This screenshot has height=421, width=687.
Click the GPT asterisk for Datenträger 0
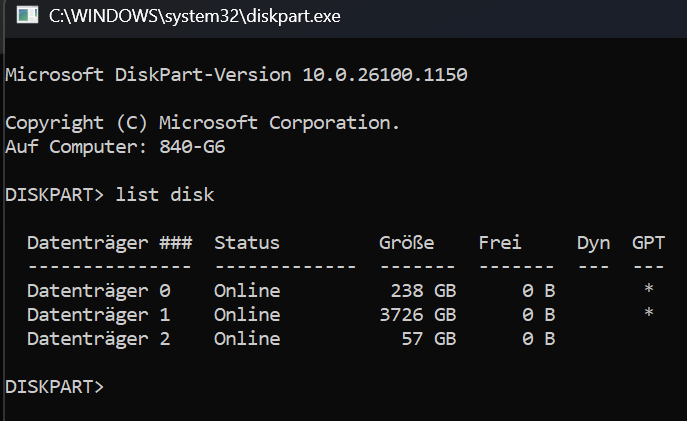tap(649, 289)
